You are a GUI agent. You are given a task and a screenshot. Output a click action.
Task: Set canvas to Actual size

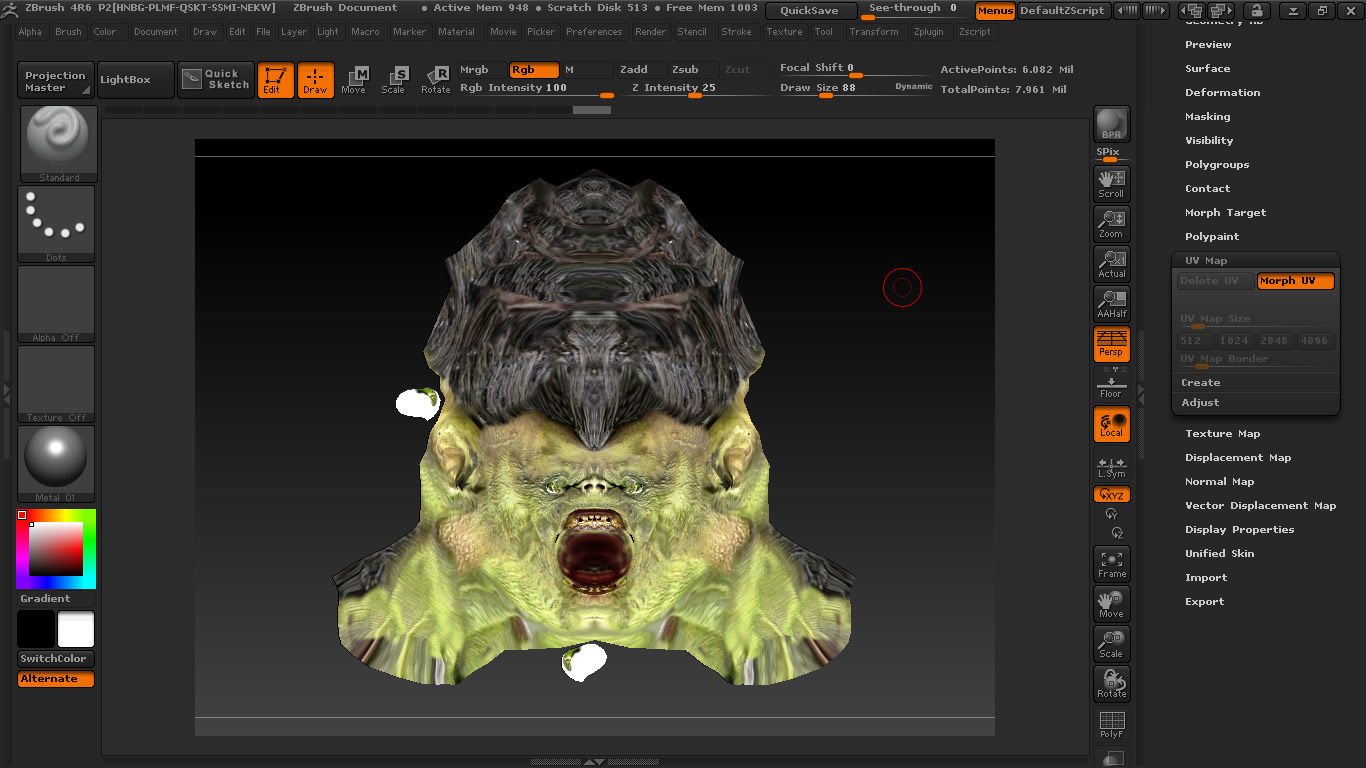pyautogui.click(x=1111, y=263)
